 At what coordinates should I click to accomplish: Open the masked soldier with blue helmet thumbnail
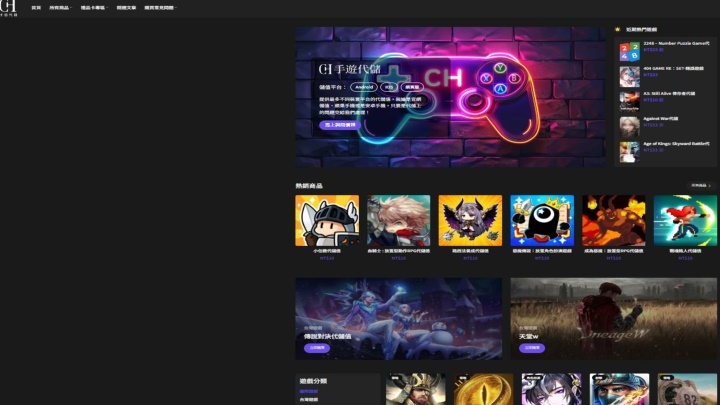pyautogui.click(x=619, y=389)
